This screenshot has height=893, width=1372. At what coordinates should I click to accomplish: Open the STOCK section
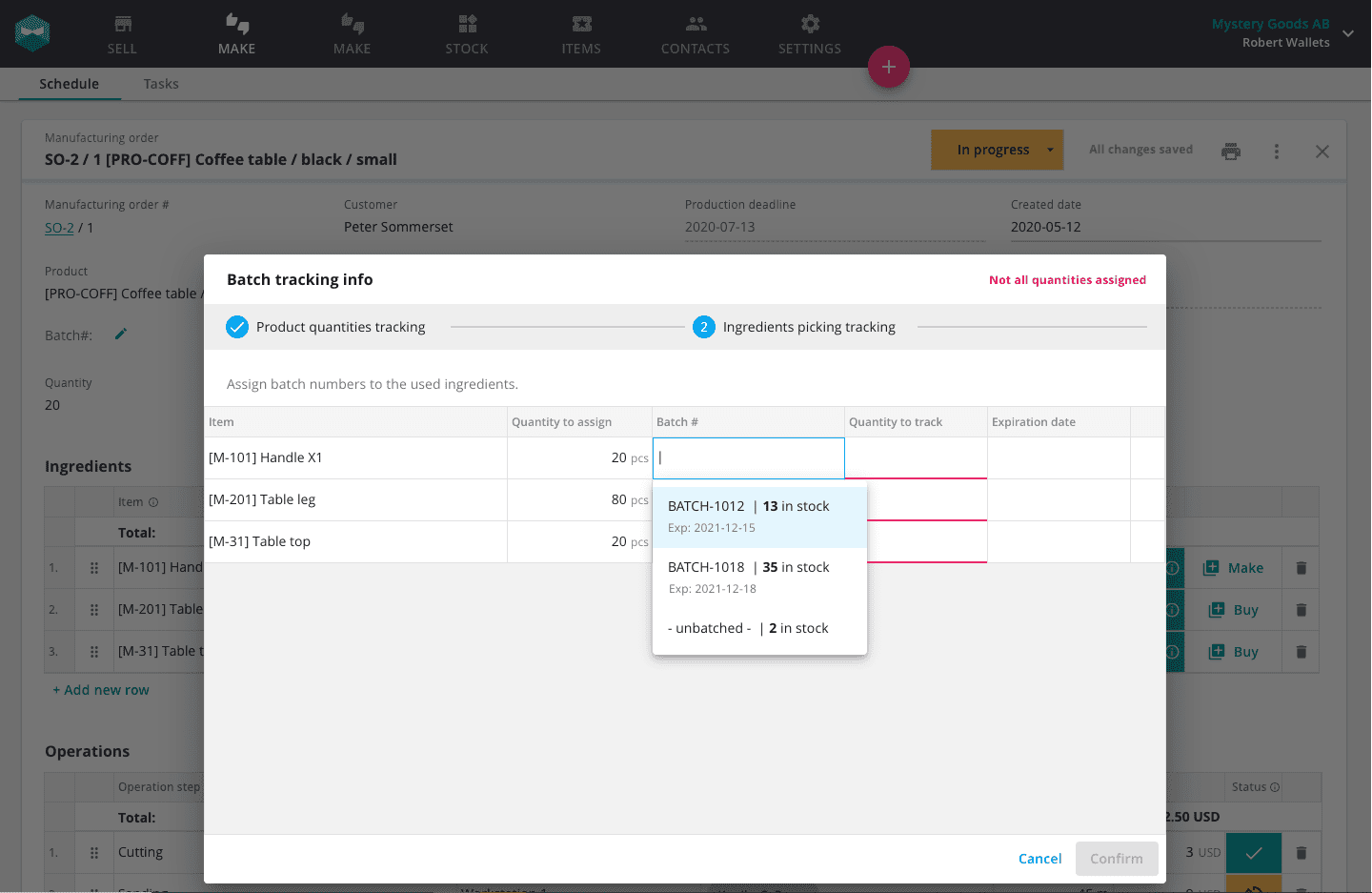point(467,34)
